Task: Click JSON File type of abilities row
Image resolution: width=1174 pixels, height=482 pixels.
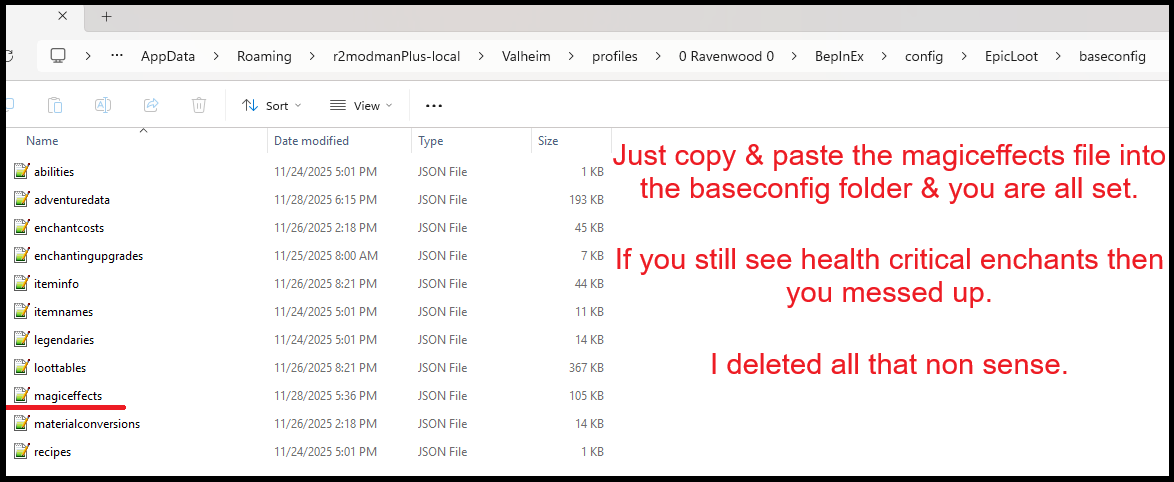Action: (x=442, y=172)
